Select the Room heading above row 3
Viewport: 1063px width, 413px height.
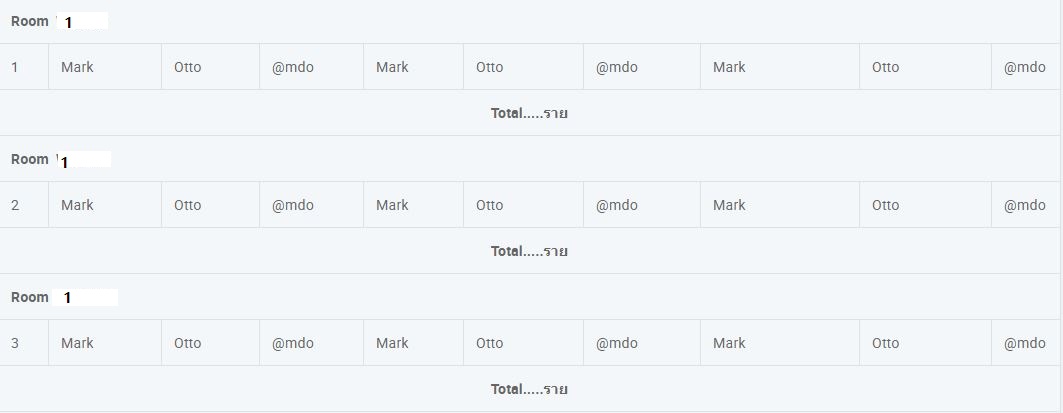30,297
